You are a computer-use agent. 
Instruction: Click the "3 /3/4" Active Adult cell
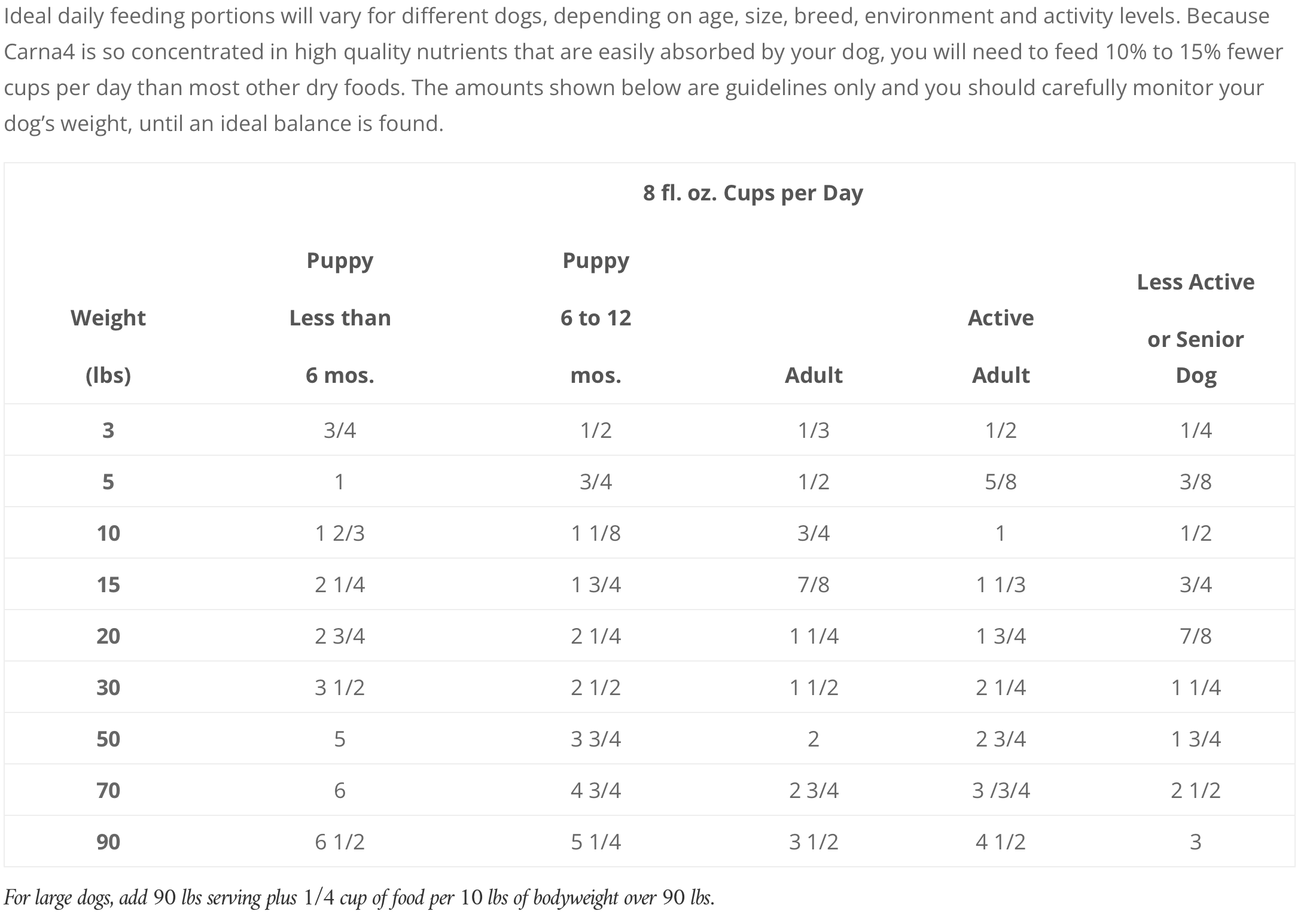coord(1000,790)
